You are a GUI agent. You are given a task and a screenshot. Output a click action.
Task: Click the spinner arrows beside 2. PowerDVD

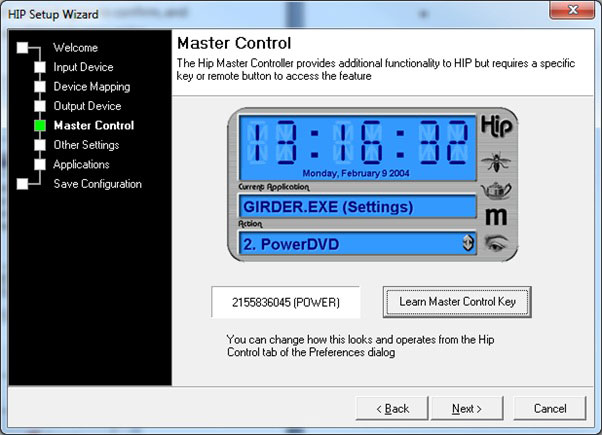(468, 243)
